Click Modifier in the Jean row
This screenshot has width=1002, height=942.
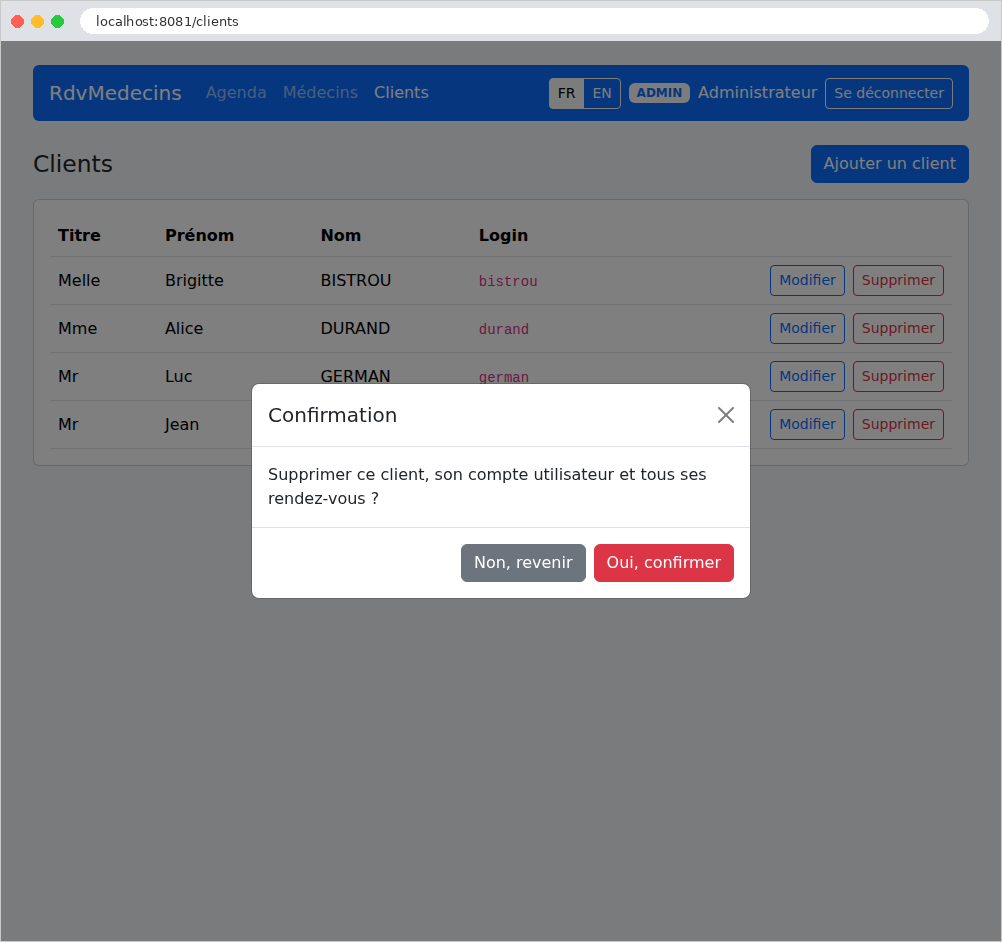tap(807, 424)
